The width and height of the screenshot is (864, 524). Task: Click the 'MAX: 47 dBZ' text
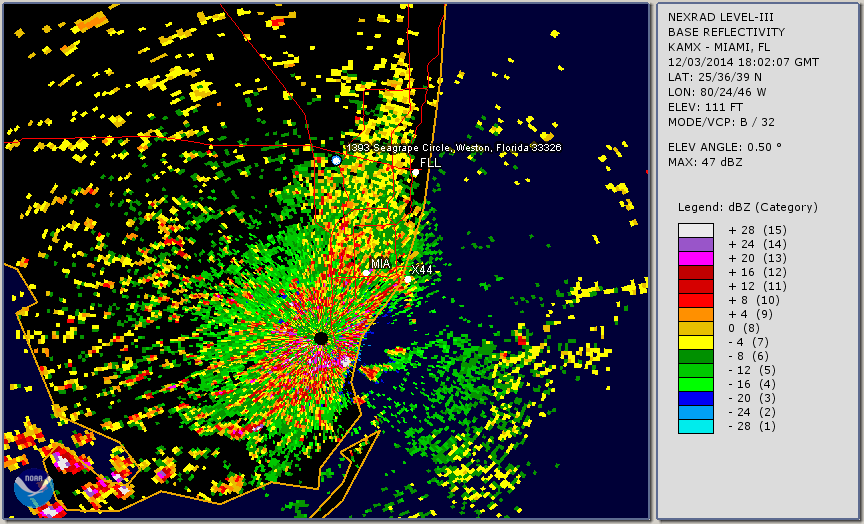705,162
